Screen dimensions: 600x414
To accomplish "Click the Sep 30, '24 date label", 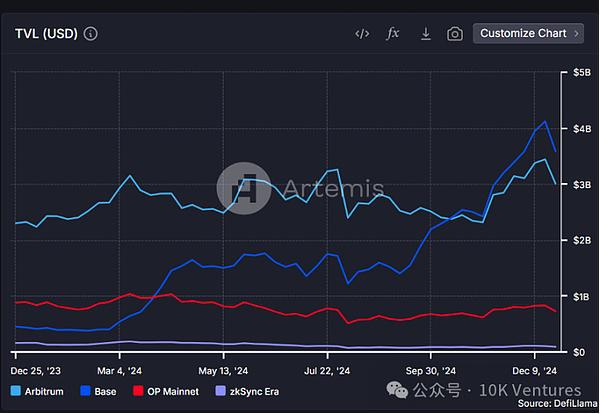I will (x=431, y=371).
